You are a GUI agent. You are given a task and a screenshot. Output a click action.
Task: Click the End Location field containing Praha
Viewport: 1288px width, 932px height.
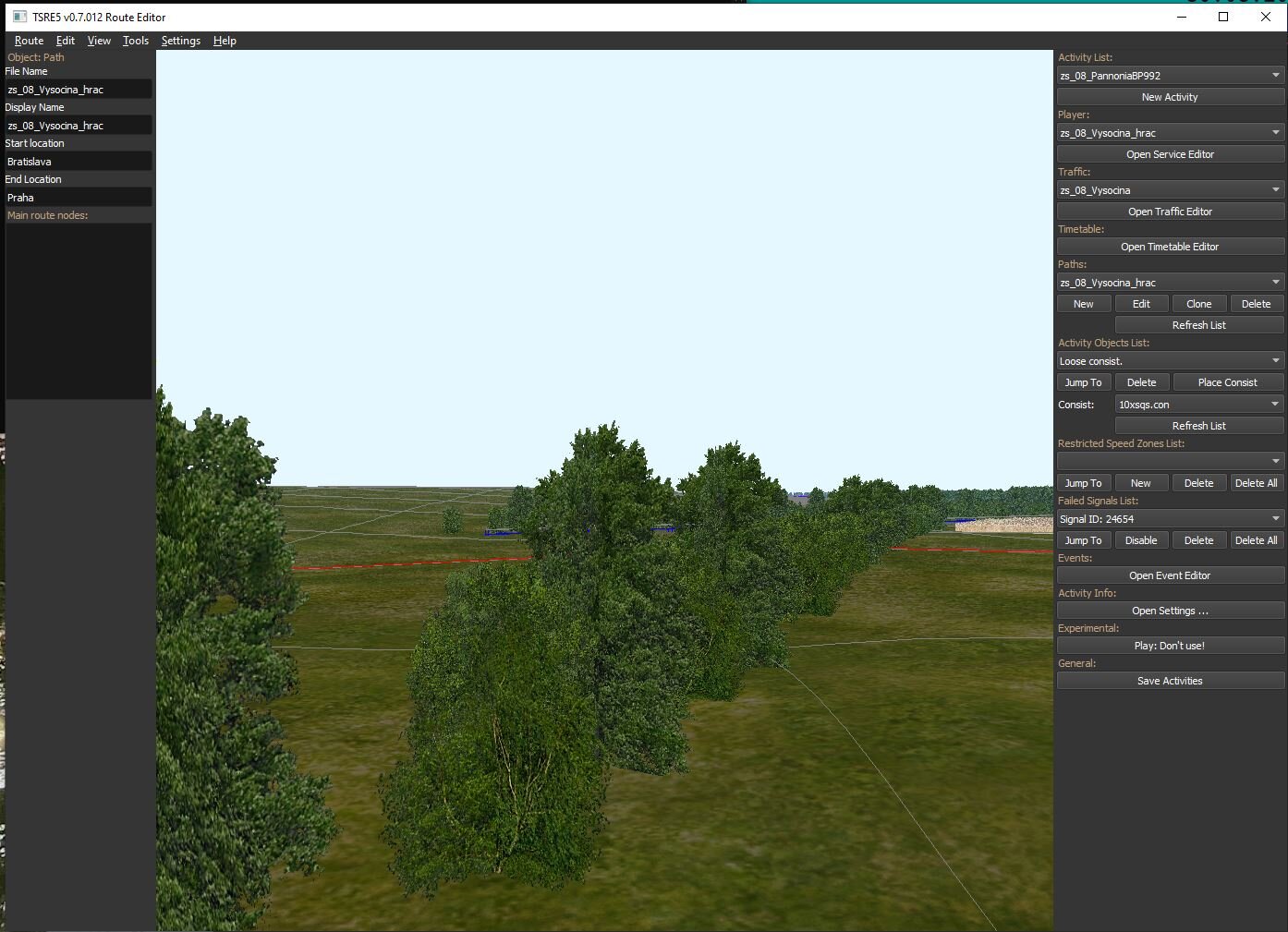pyautogui.click(x=79, y=198)
